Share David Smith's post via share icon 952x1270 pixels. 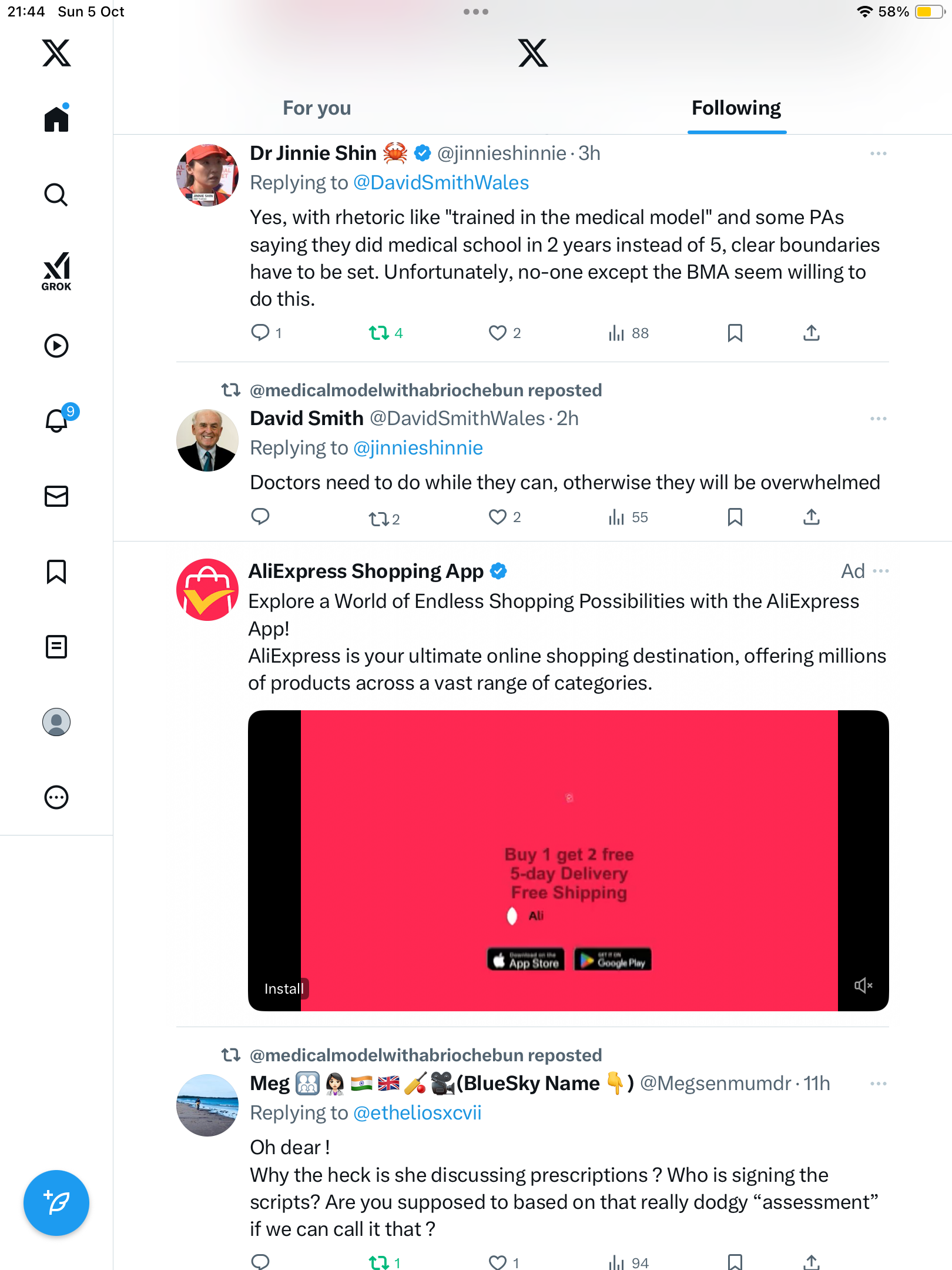(811, 517)
